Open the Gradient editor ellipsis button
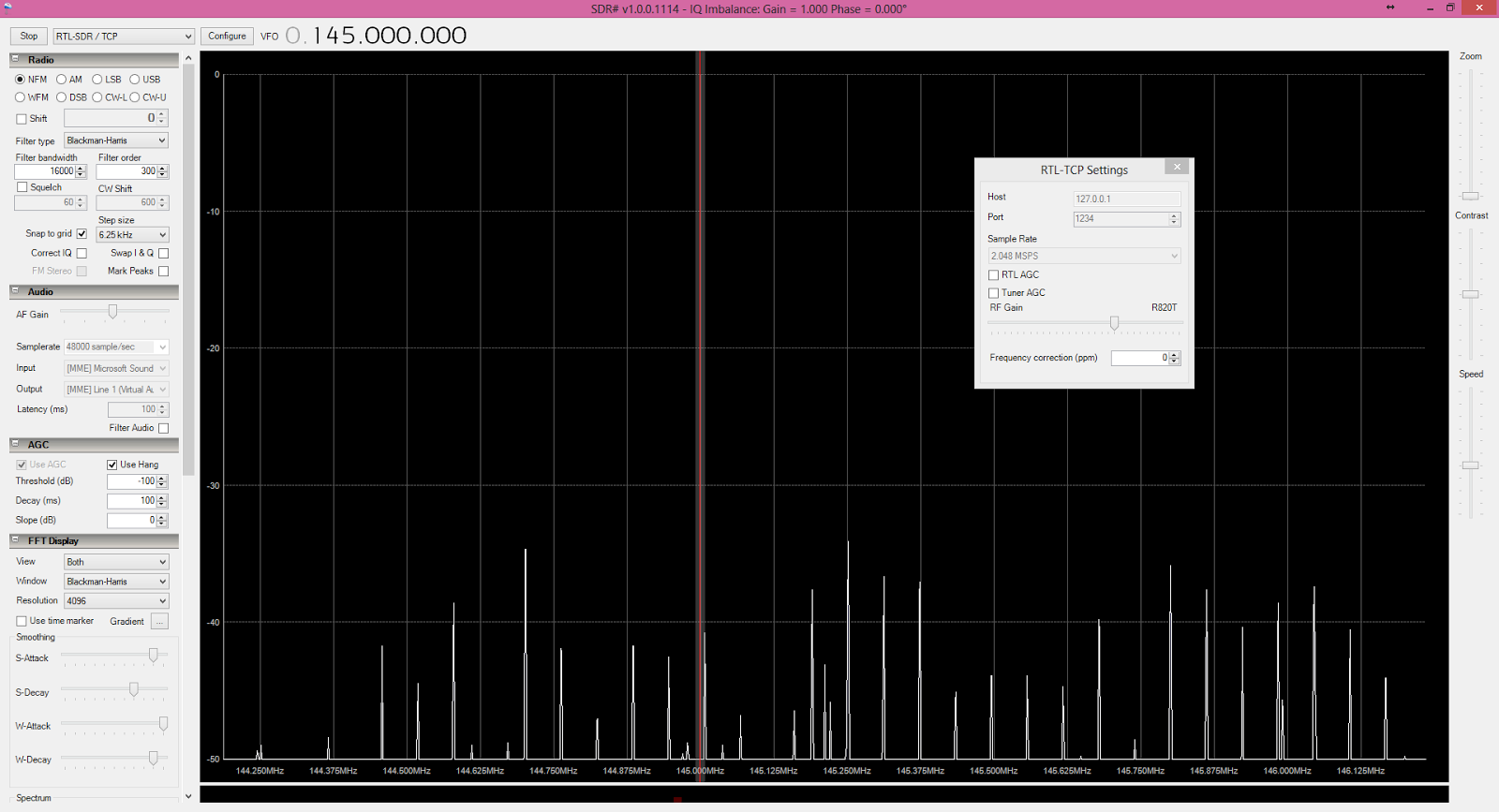 click(x=159, y=622)
